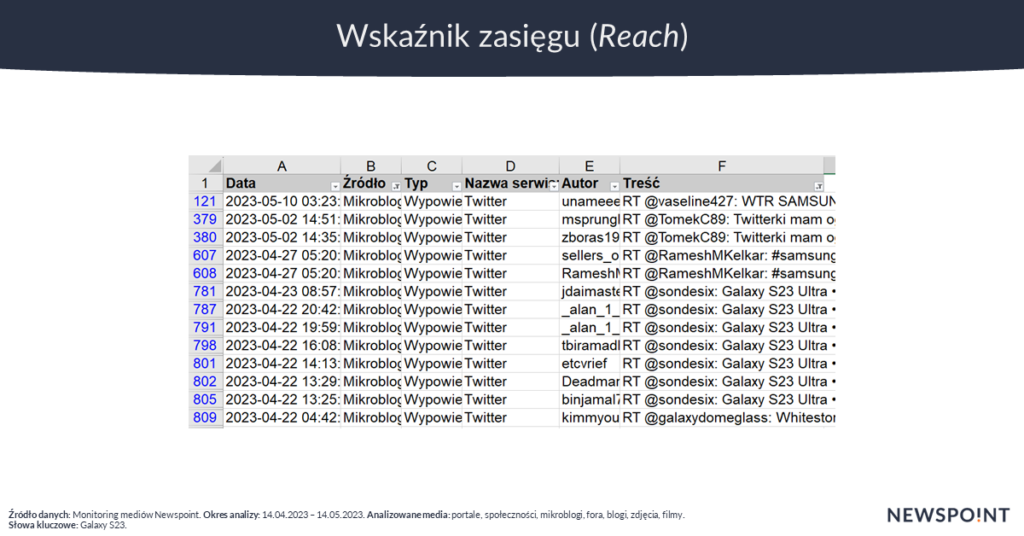The height and width of the screenshot is (536, 1024).
Task: Click cell 'RT @vaseline427: WTR SAMSUN'
Action: [728, 201]
